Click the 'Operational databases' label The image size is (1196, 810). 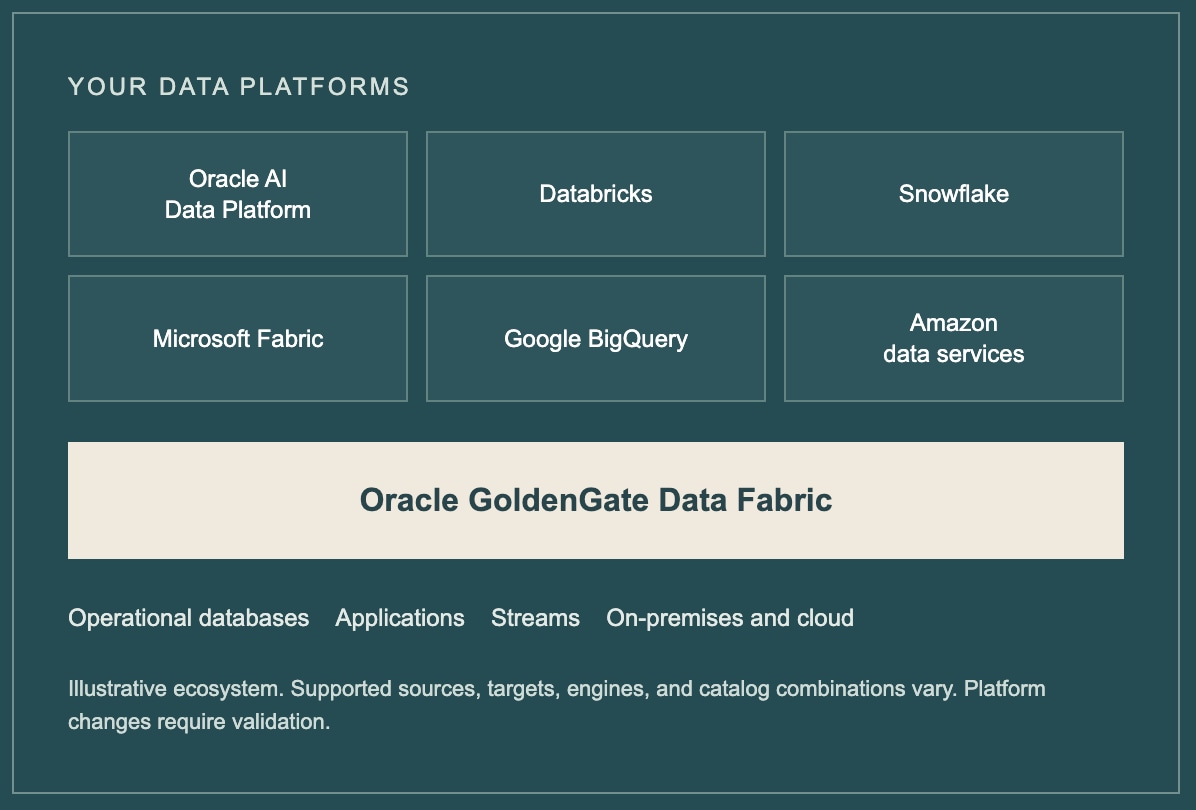(188, 618)
